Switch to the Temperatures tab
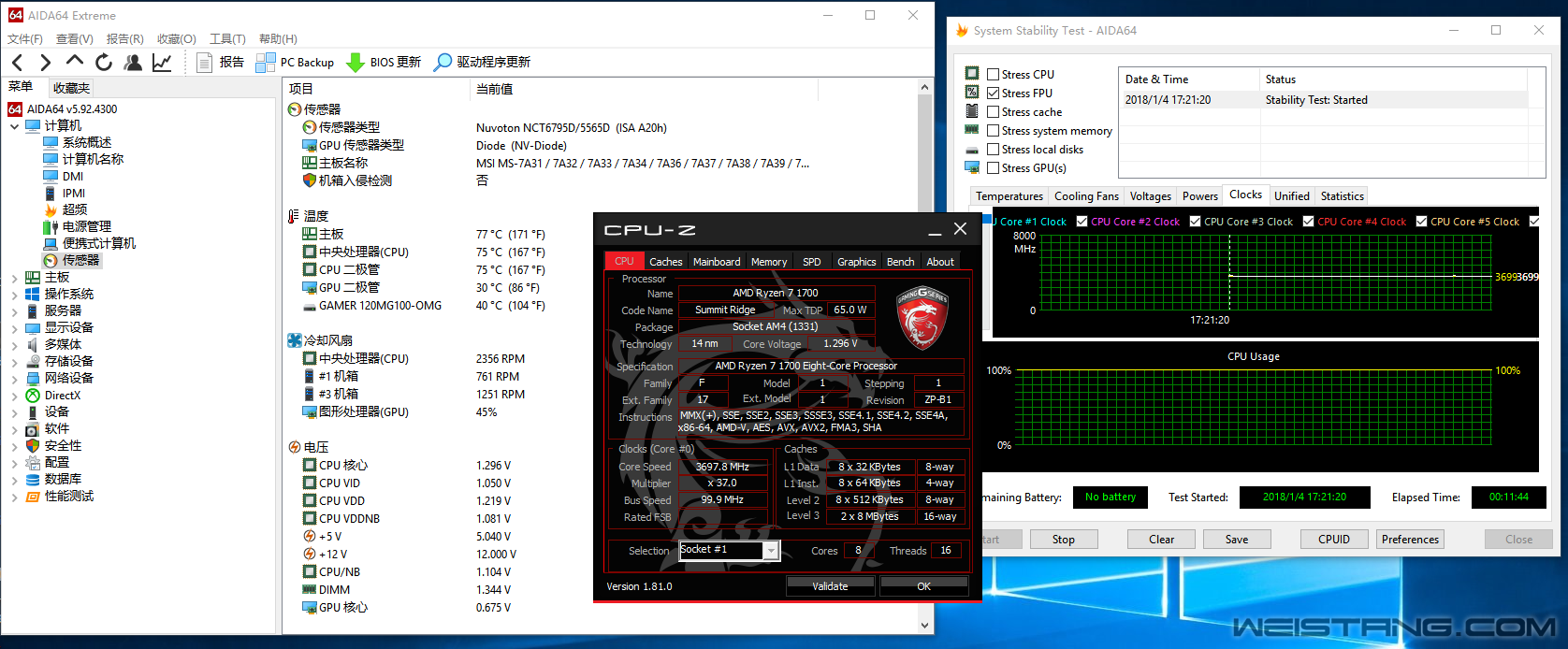The height and width of the screenshot is (649, 1568). [1009, 196]
